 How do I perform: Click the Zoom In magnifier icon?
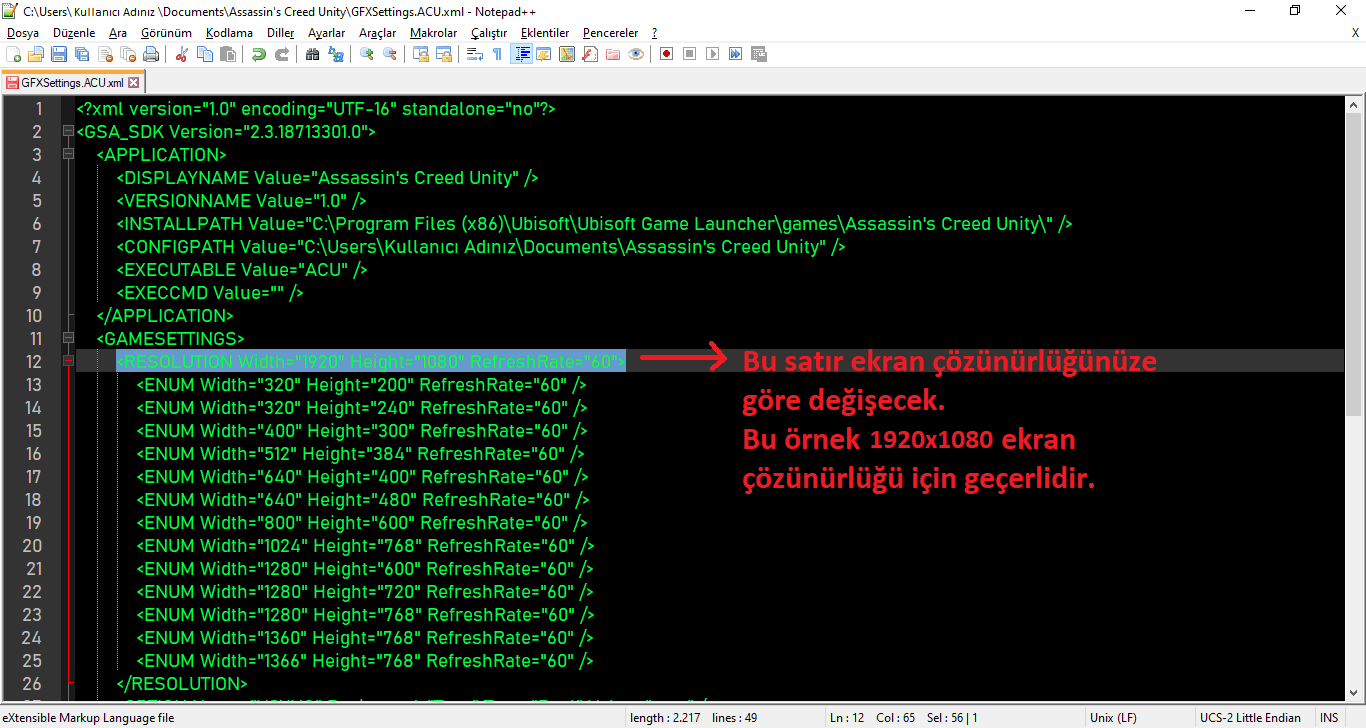[367, 54]
